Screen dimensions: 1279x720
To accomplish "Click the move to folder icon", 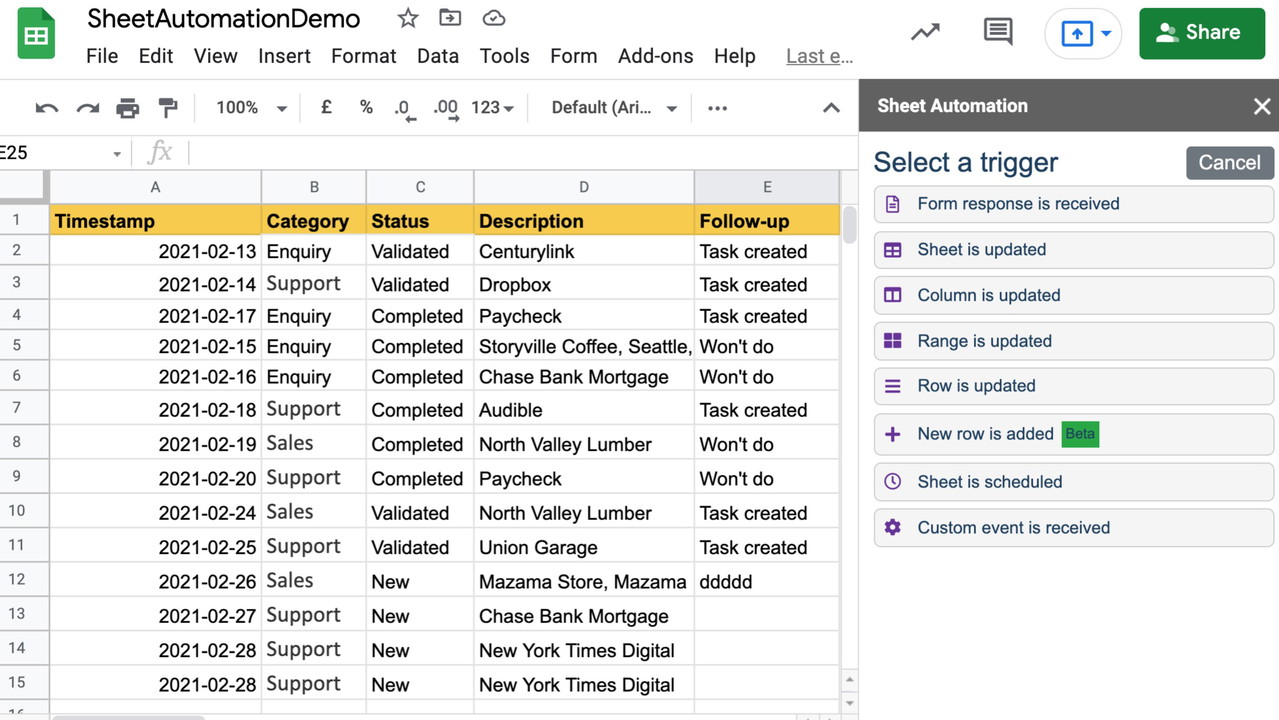I will 450,18.
